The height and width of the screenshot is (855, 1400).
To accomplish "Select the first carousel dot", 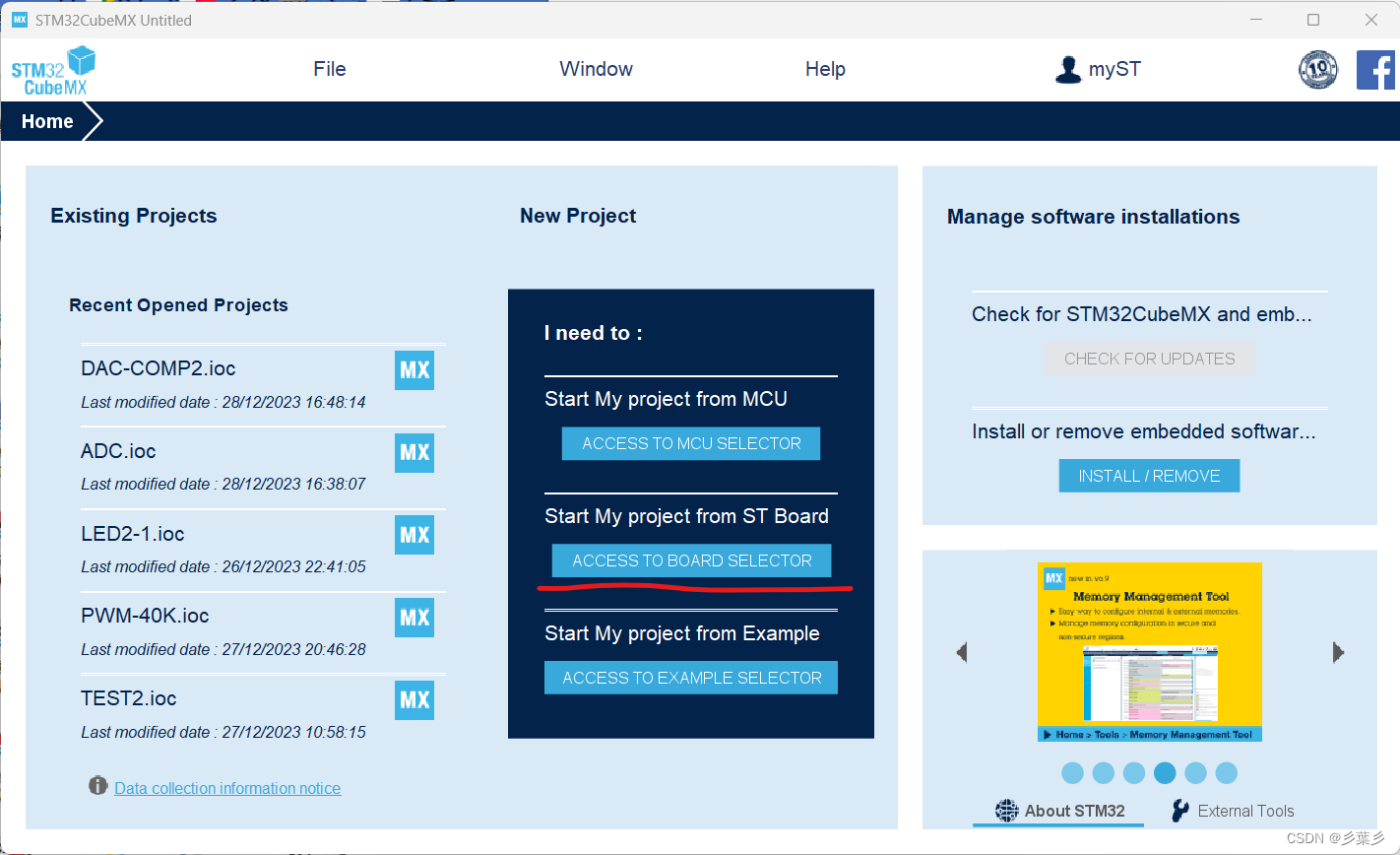I will pos(1073,773).
